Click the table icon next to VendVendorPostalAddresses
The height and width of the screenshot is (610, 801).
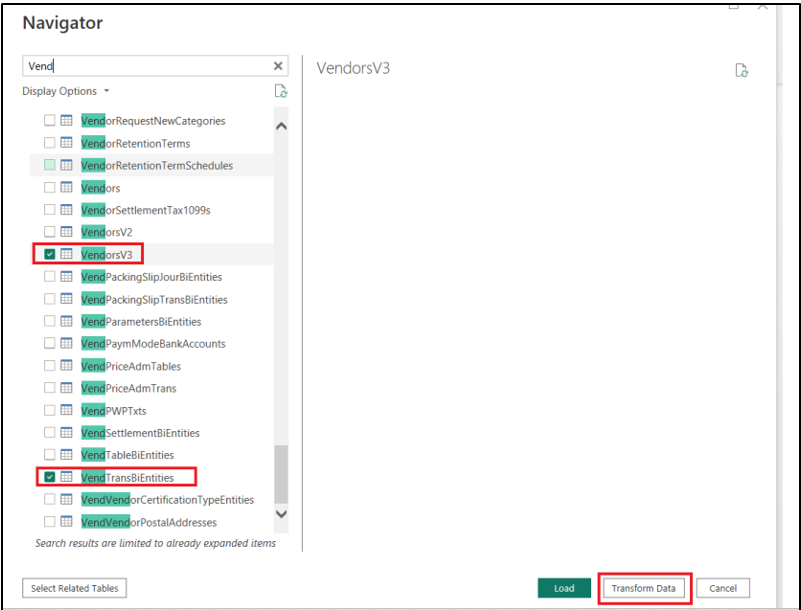click(x=67, y=522)
